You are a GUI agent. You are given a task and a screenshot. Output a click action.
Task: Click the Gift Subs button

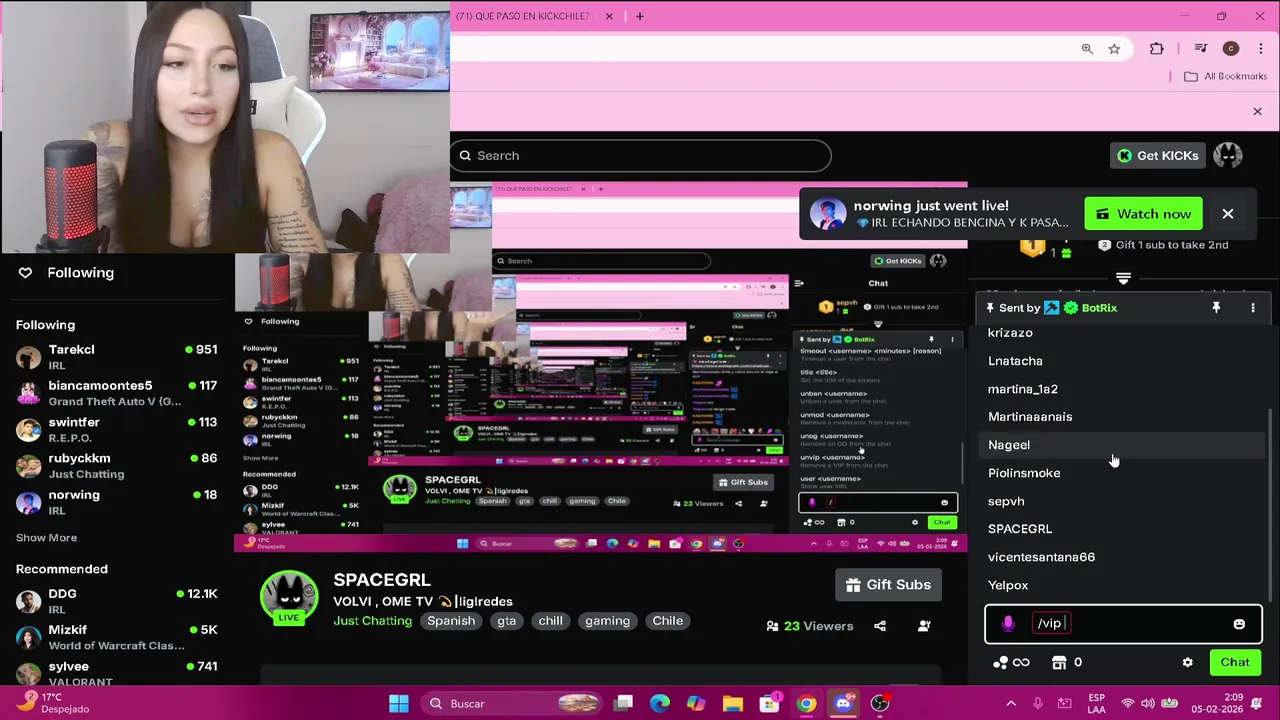[x=888, y=585]
